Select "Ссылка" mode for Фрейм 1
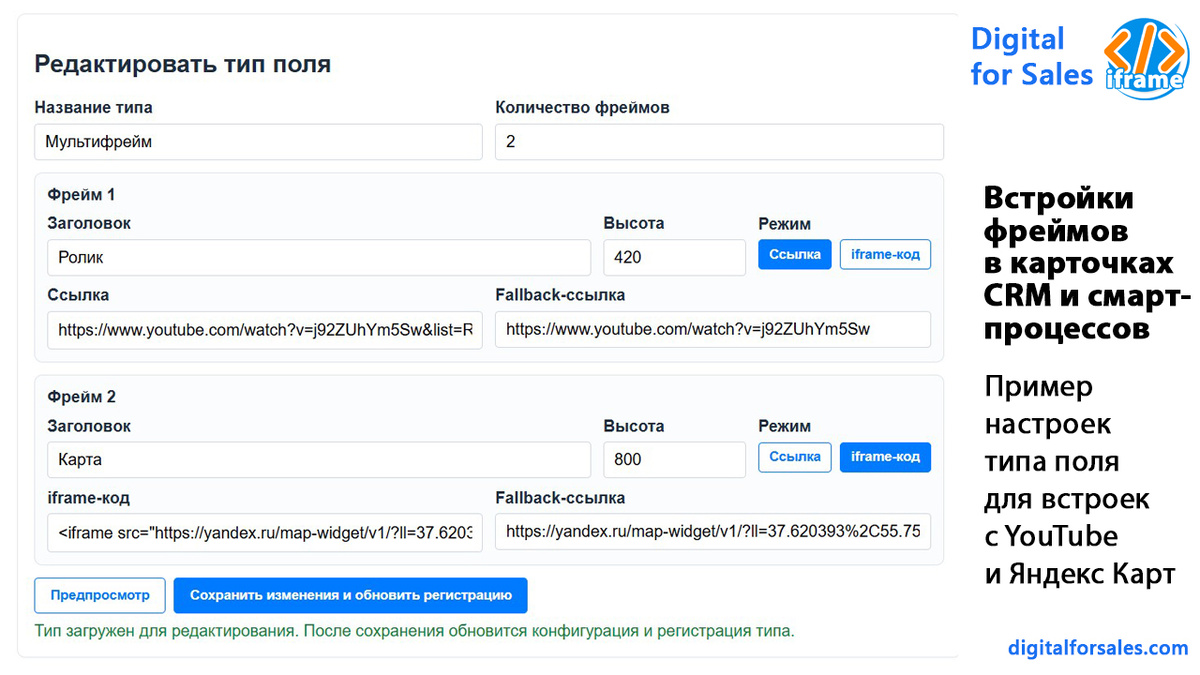 point(795,254)
